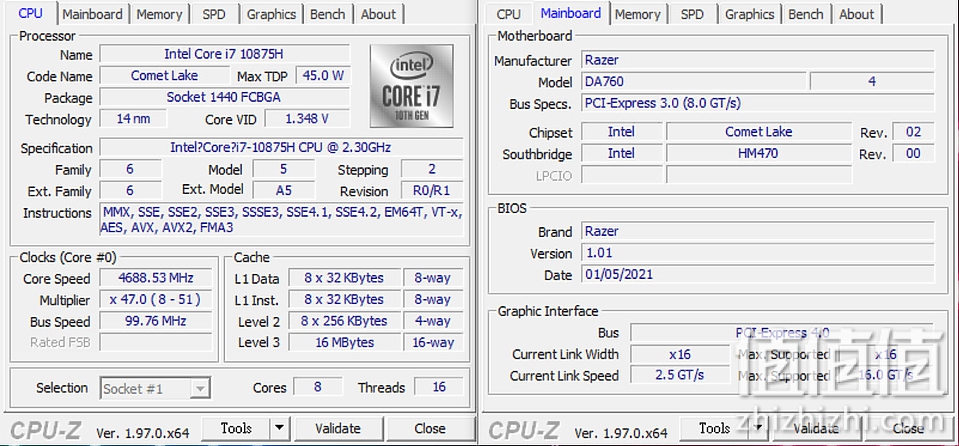Click the Intel Core i7 logo image
Image resolution: width=959 pixels, height=446 pixels.
click(x=412, y=86)
